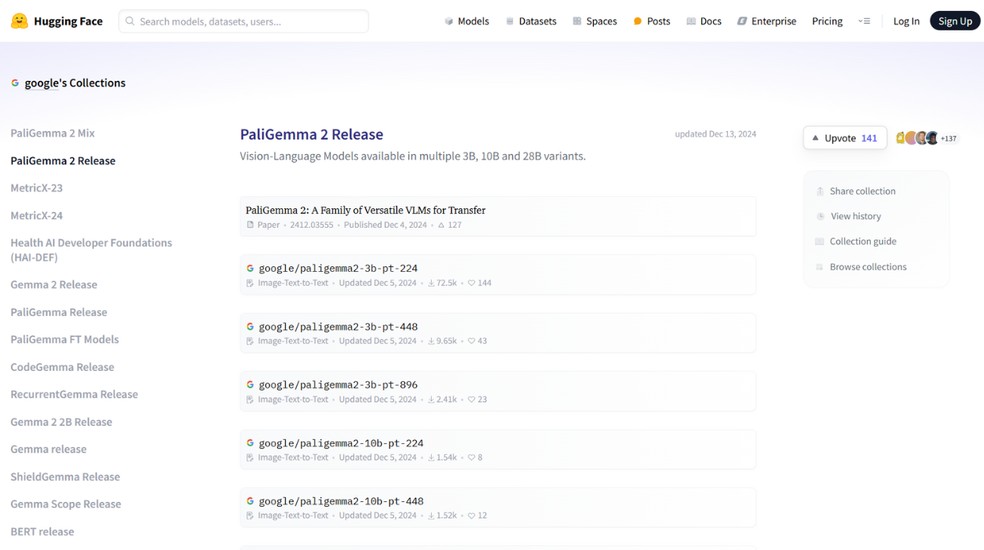Image resolution: width=984 pixels, height=550 pixels.
Task: Click Google icon next to paligemma2-10b-pt-224
Action: pyautogui.click(x=250, y=443)
